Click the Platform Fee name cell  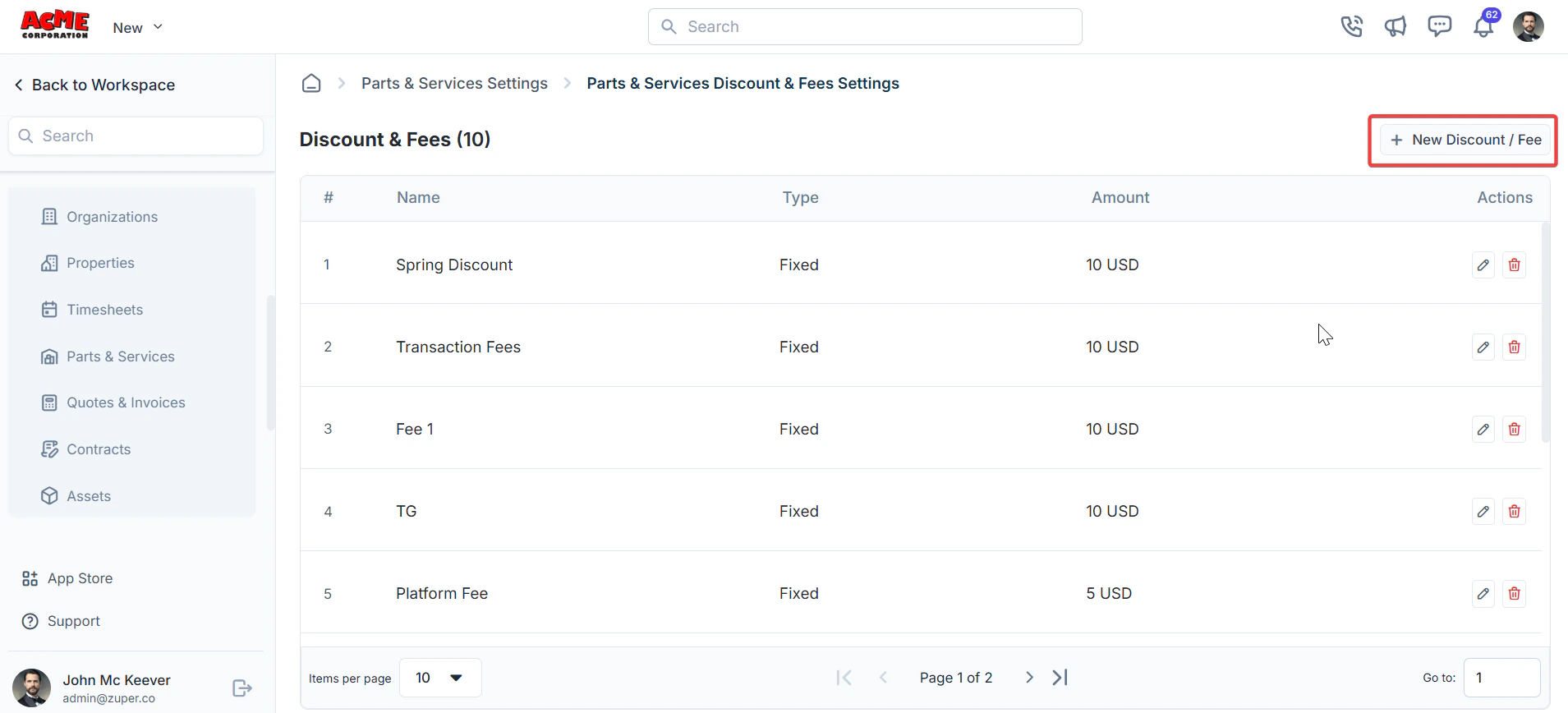click(442, 593)
